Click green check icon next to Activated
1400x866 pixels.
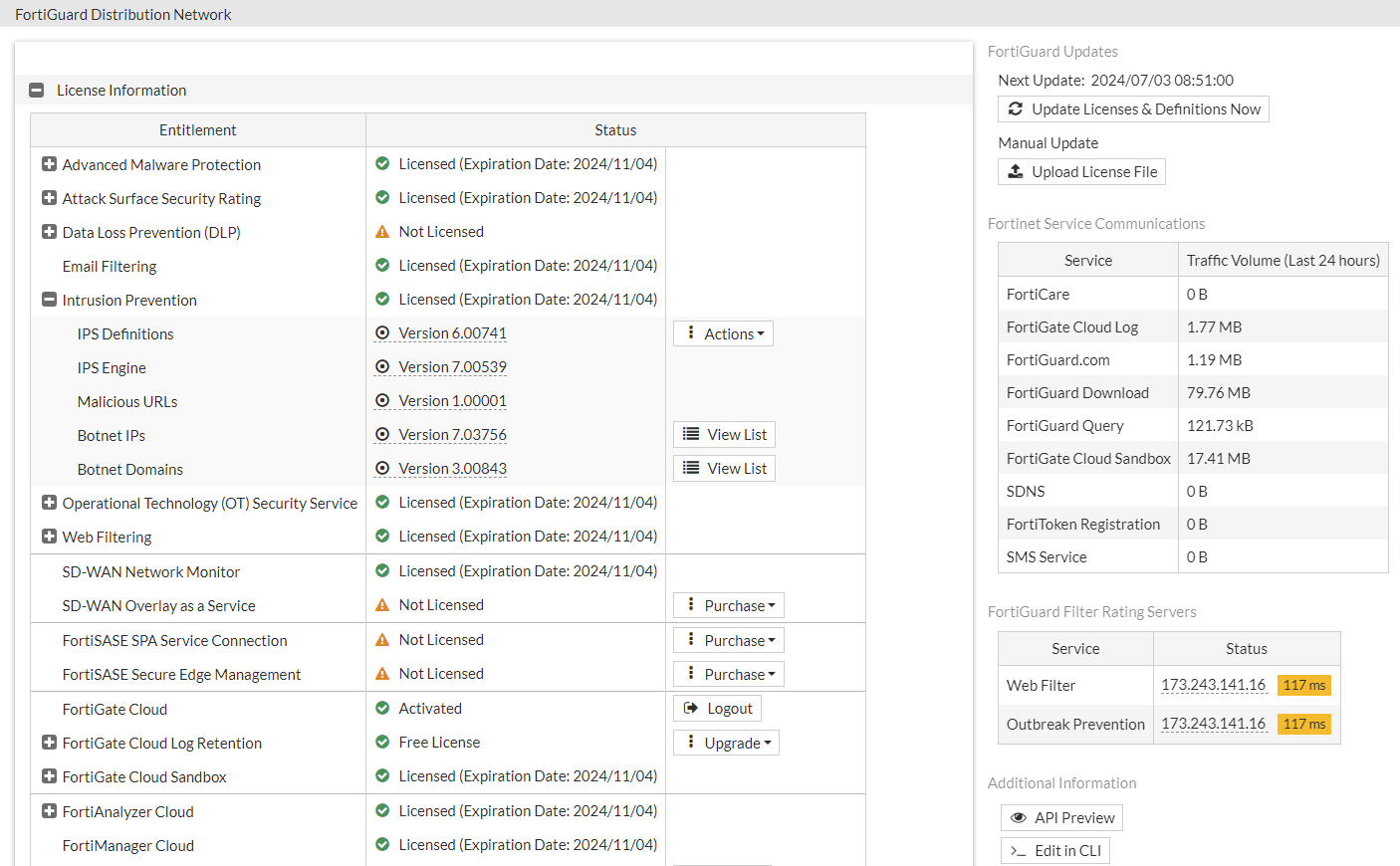coord(382,709)
